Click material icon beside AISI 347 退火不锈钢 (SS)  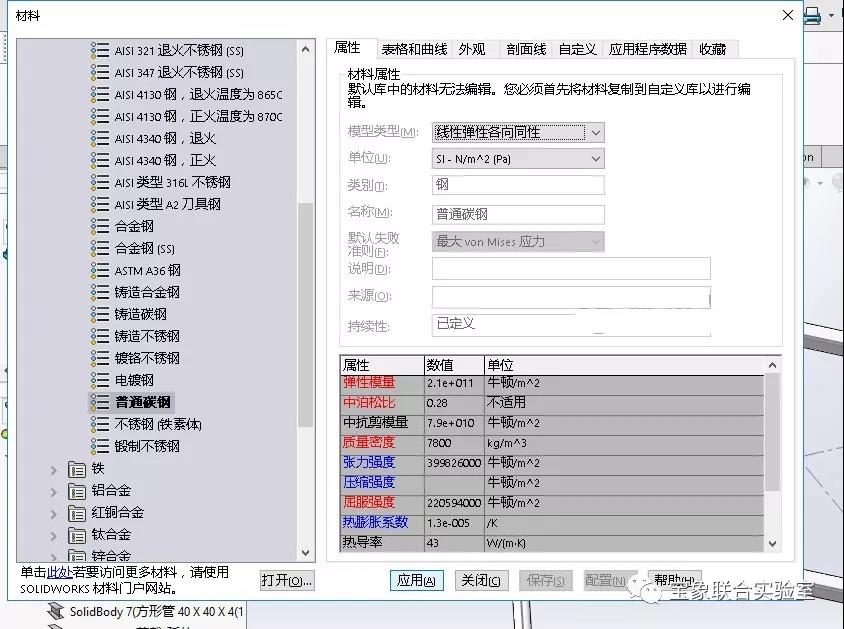coord(100,73)
